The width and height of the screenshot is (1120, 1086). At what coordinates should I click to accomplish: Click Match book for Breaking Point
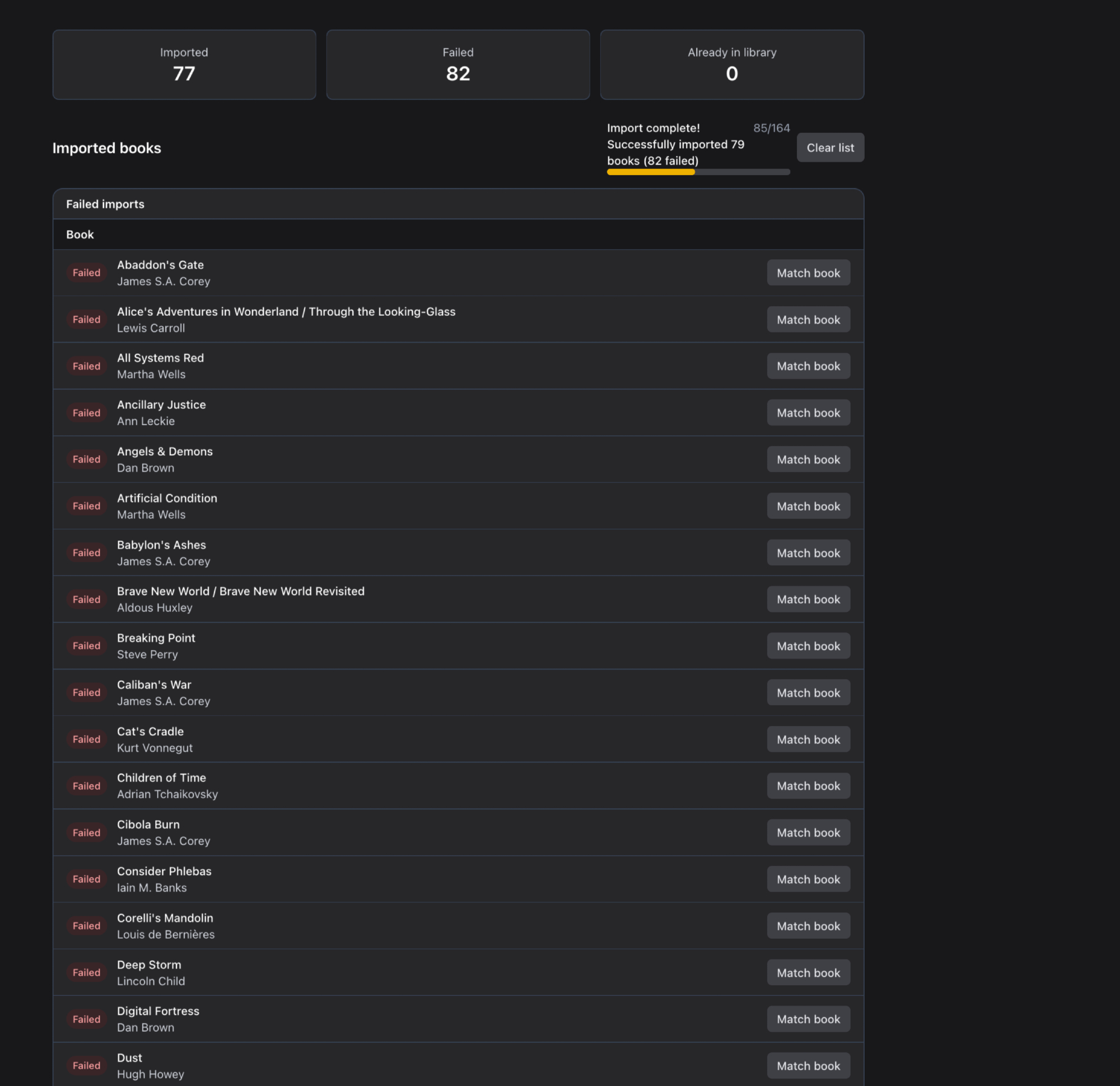[x=808, y=645]
